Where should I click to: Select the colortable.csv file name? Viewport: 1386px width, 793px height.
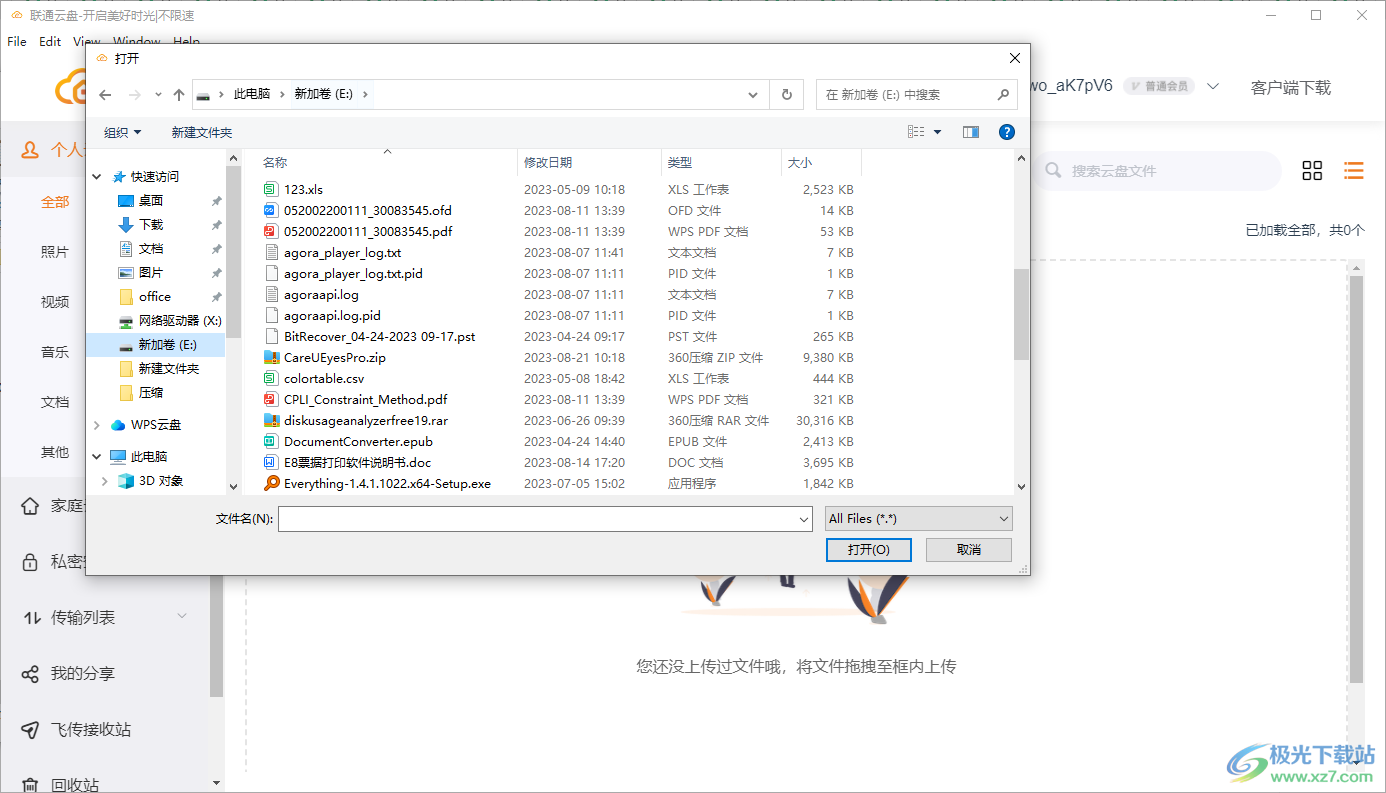[324, 378]
